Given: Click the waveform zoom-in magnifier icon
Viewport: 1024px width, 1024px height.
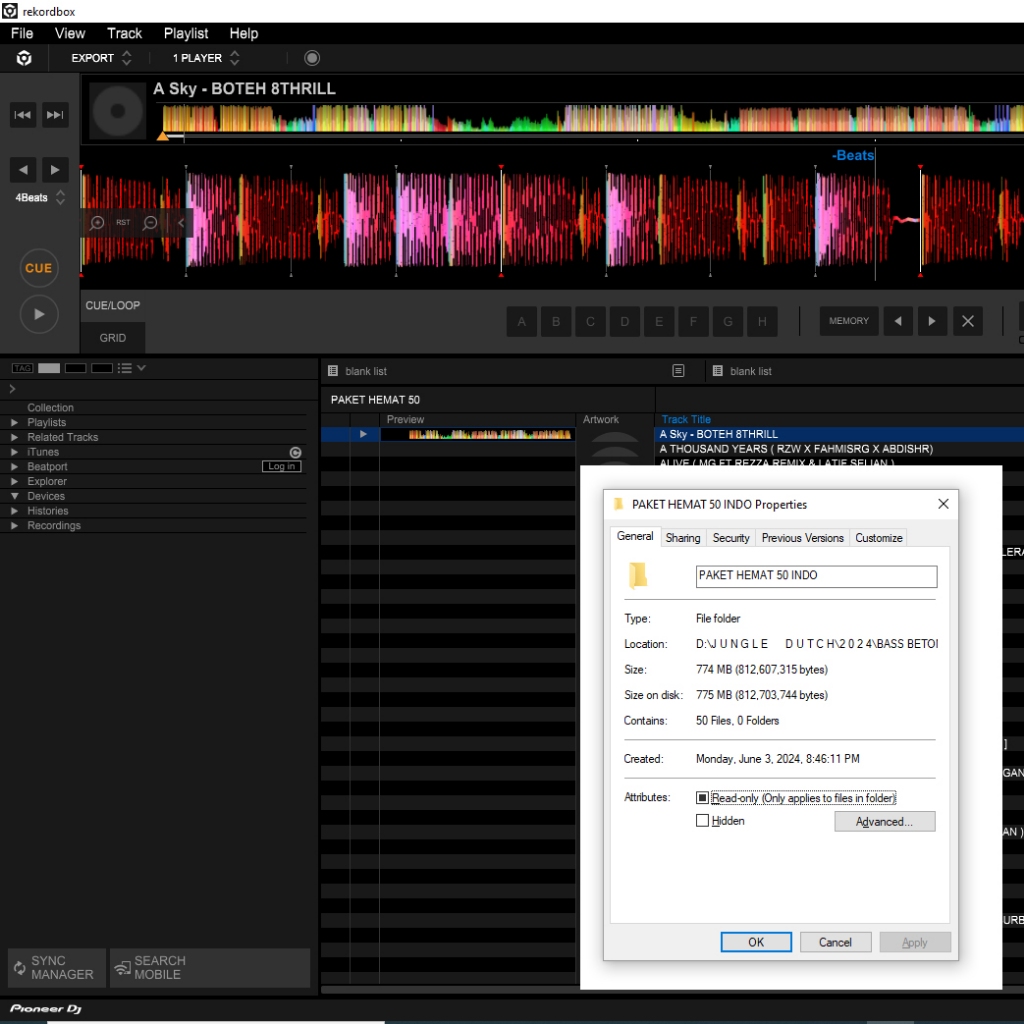Looking at the screenshot, I should (97, 223).
